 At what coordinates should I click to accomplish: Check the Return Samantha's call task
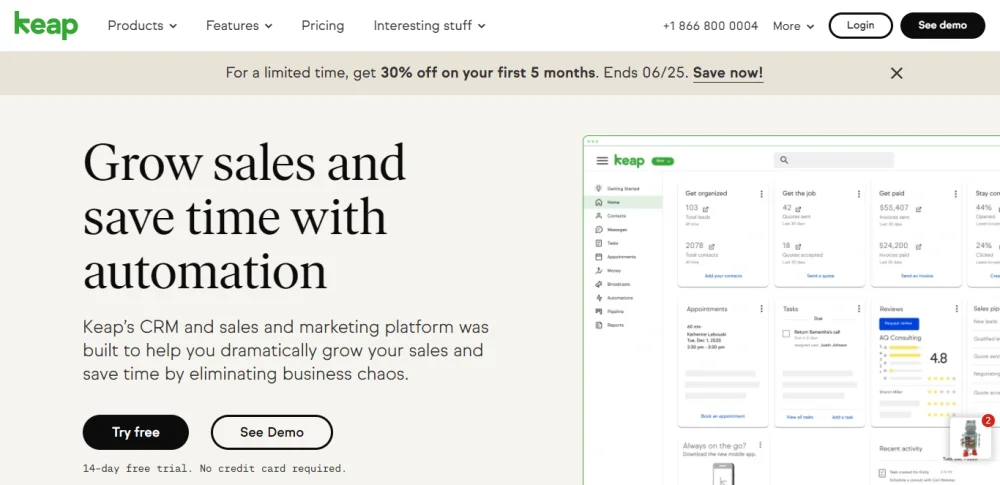pos(786,334)
